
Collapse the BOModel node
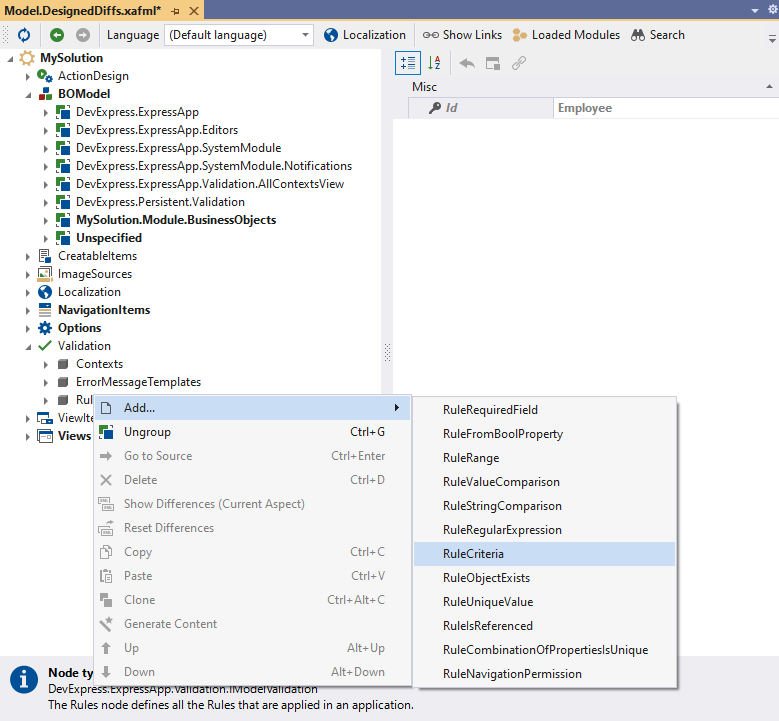click(28, 94)
